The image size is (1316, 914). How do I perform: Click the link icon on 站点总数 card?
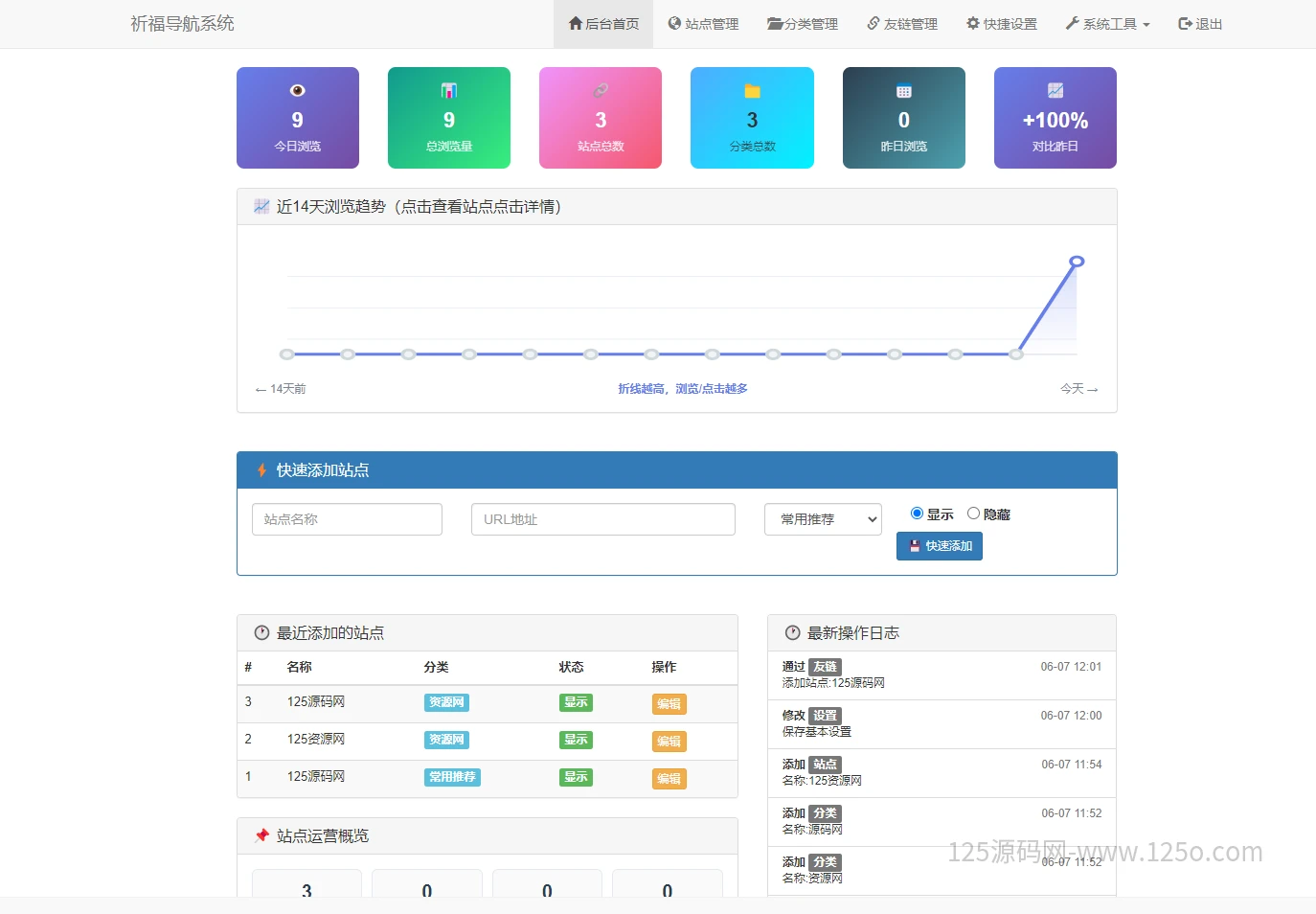point(601,90)
